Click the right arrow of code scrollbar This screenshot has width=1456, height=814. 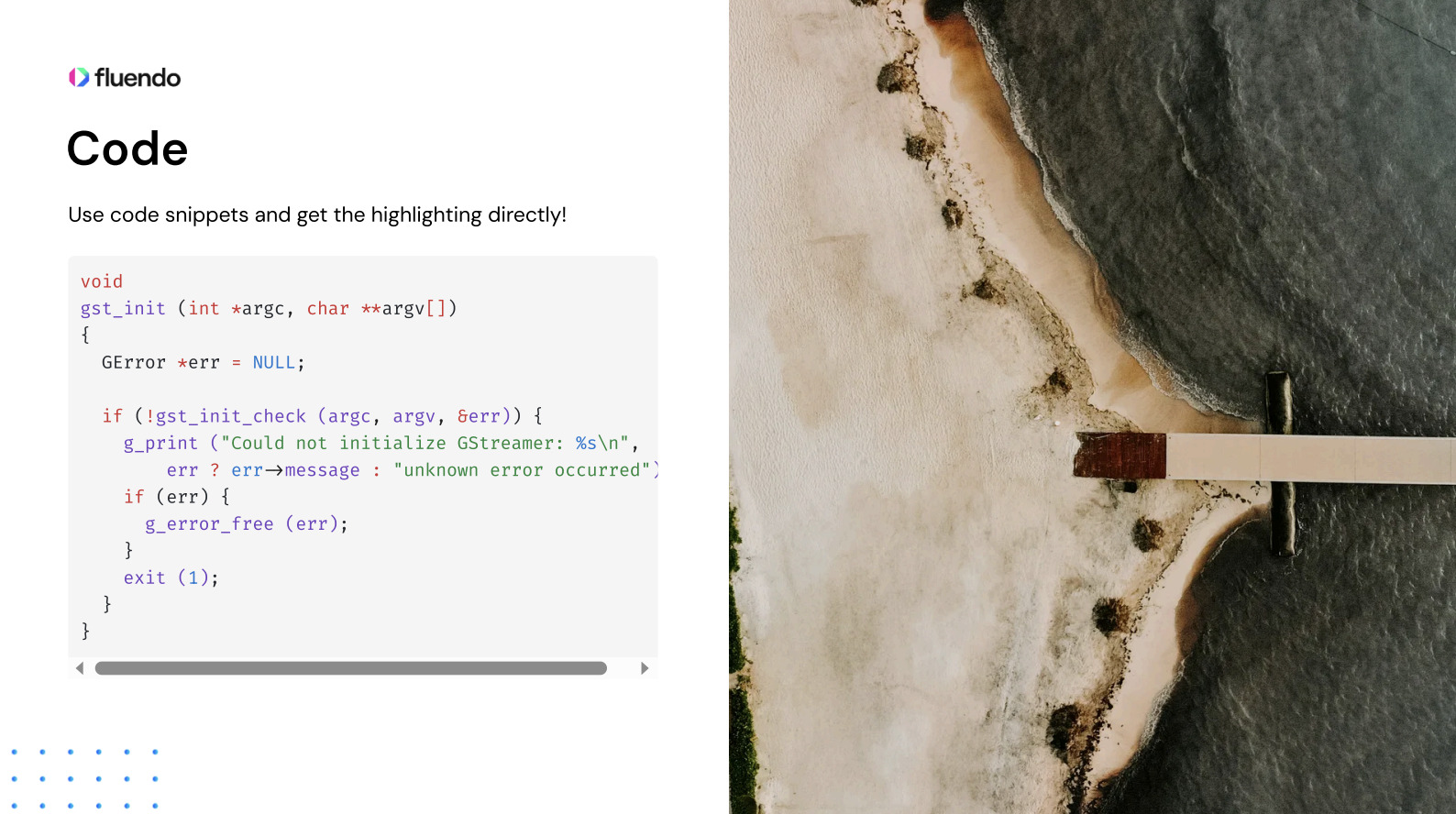click(645, 668)
